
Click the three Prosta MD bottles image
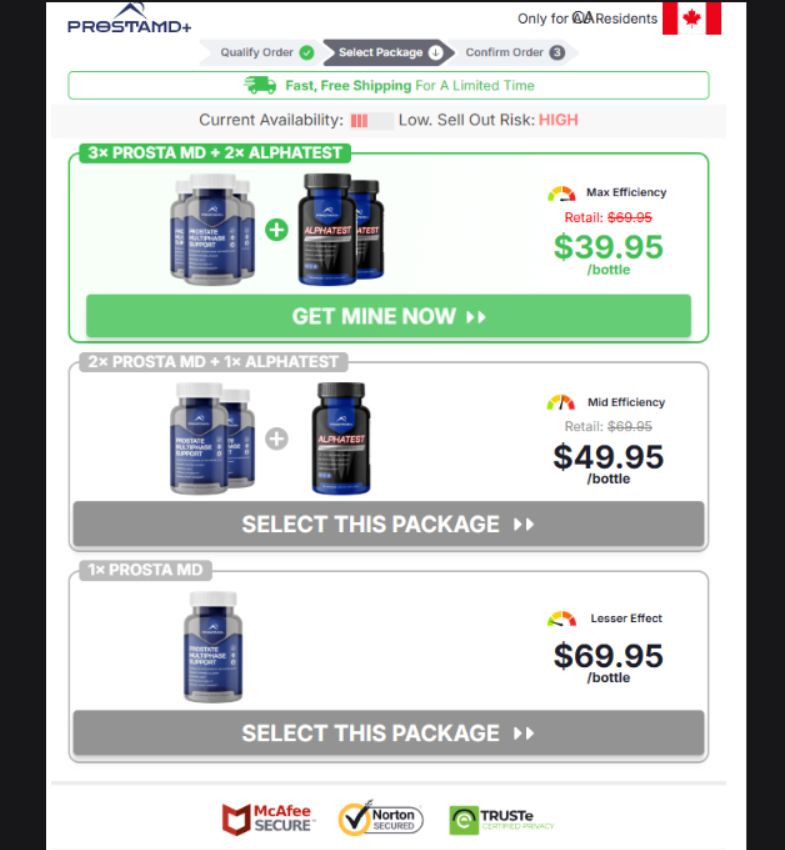213,229
